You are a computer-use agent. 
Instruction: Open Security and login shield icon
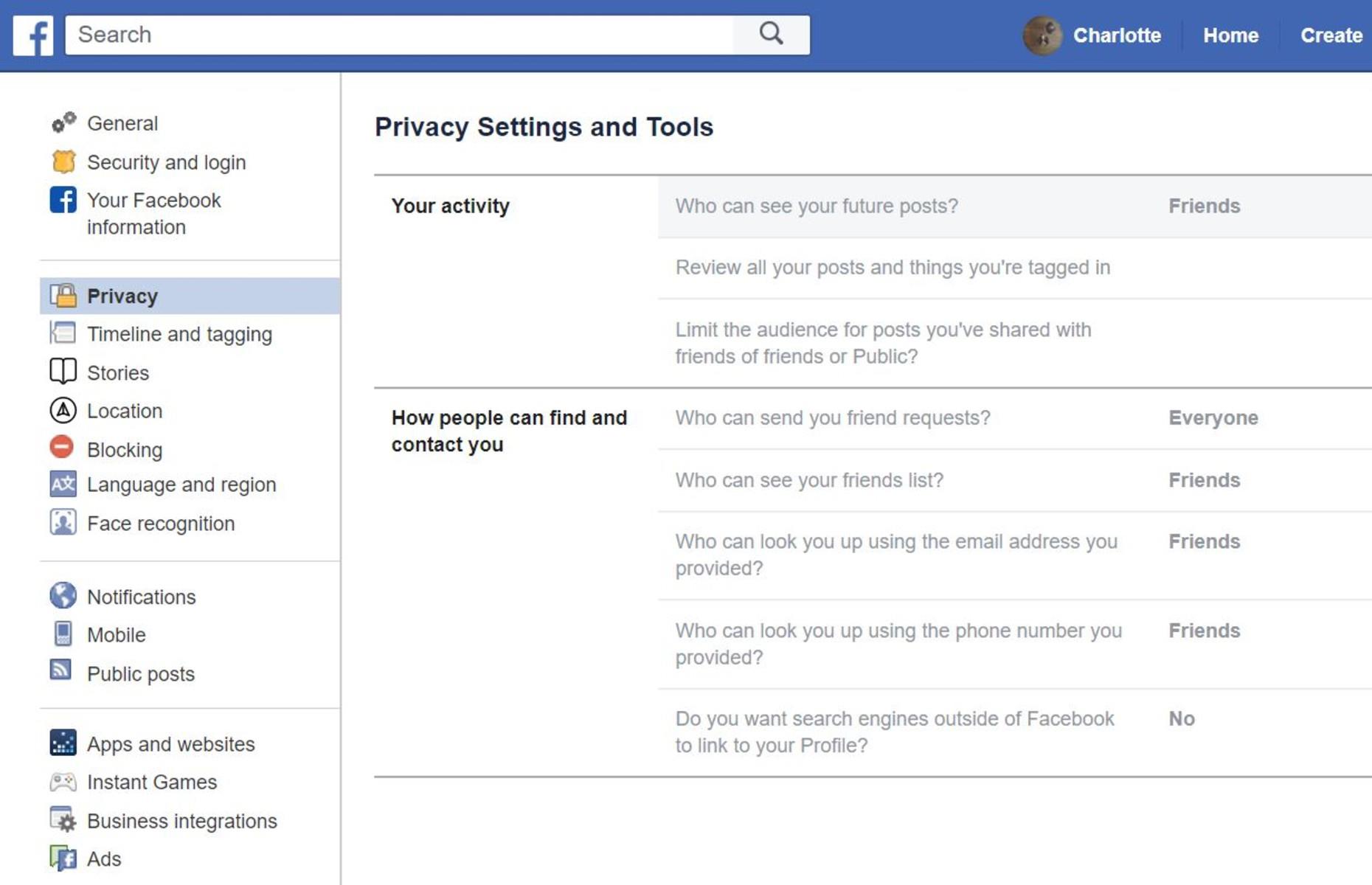[63, 161]
